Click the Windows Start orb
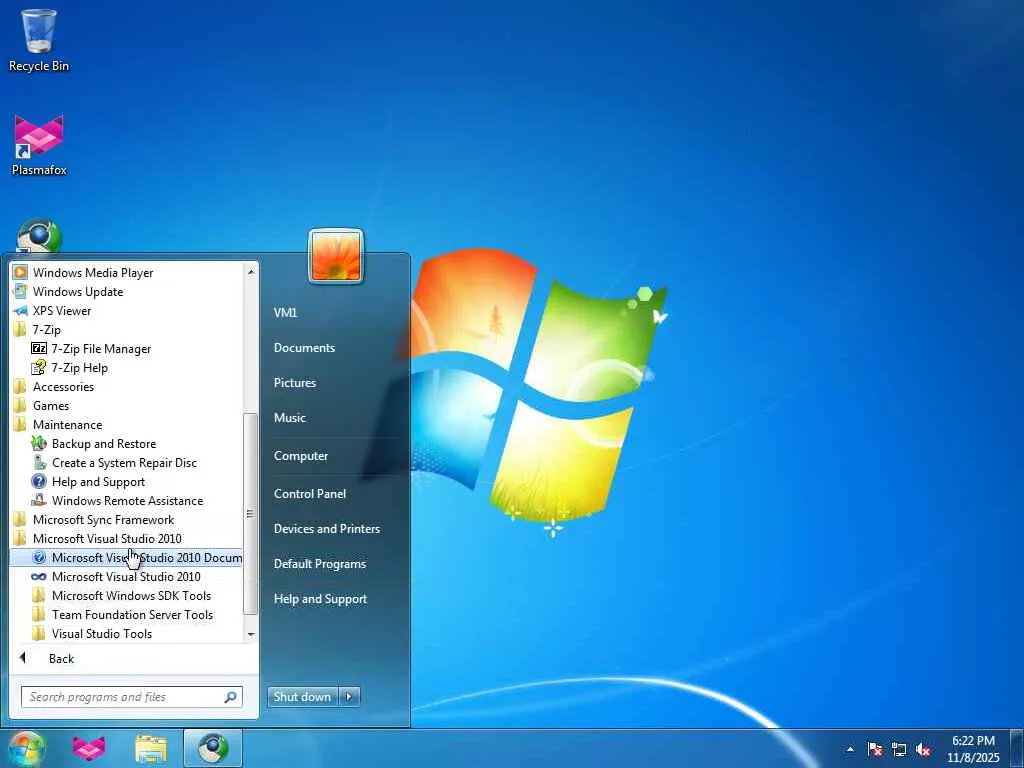The width and height of the screenshot is (1024, 768). pyautogui.click(x=25, y=748)
